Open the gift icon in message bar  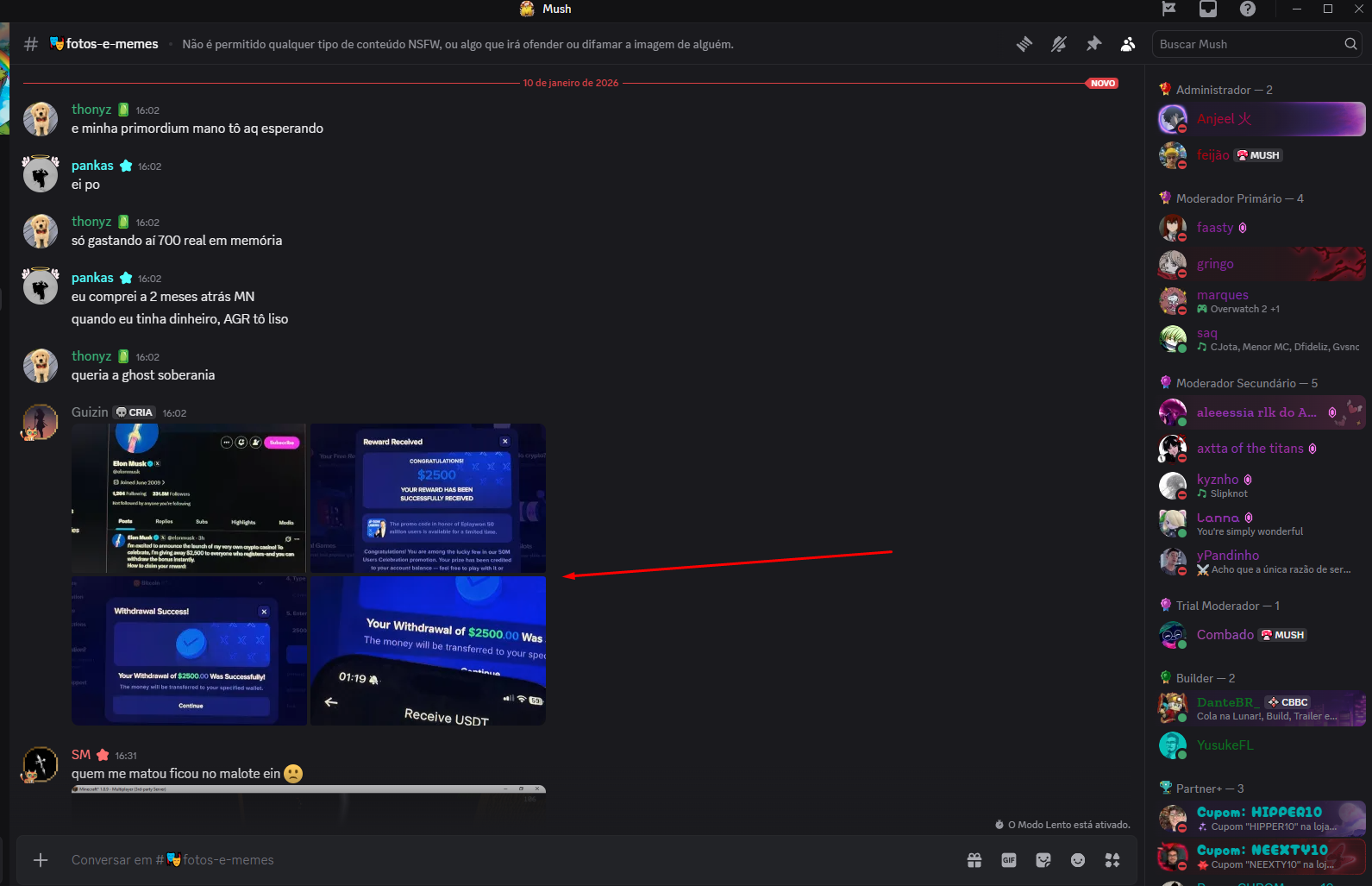pyautogui.click(x=974, y=860)
